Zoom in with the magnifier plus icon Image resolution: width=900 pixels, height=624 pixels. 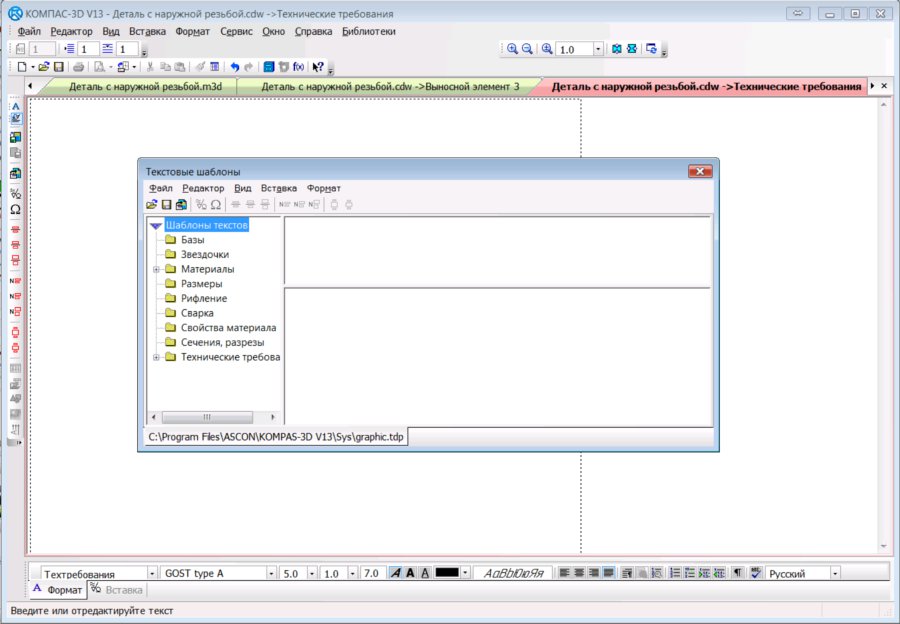(x=512, y=49)
